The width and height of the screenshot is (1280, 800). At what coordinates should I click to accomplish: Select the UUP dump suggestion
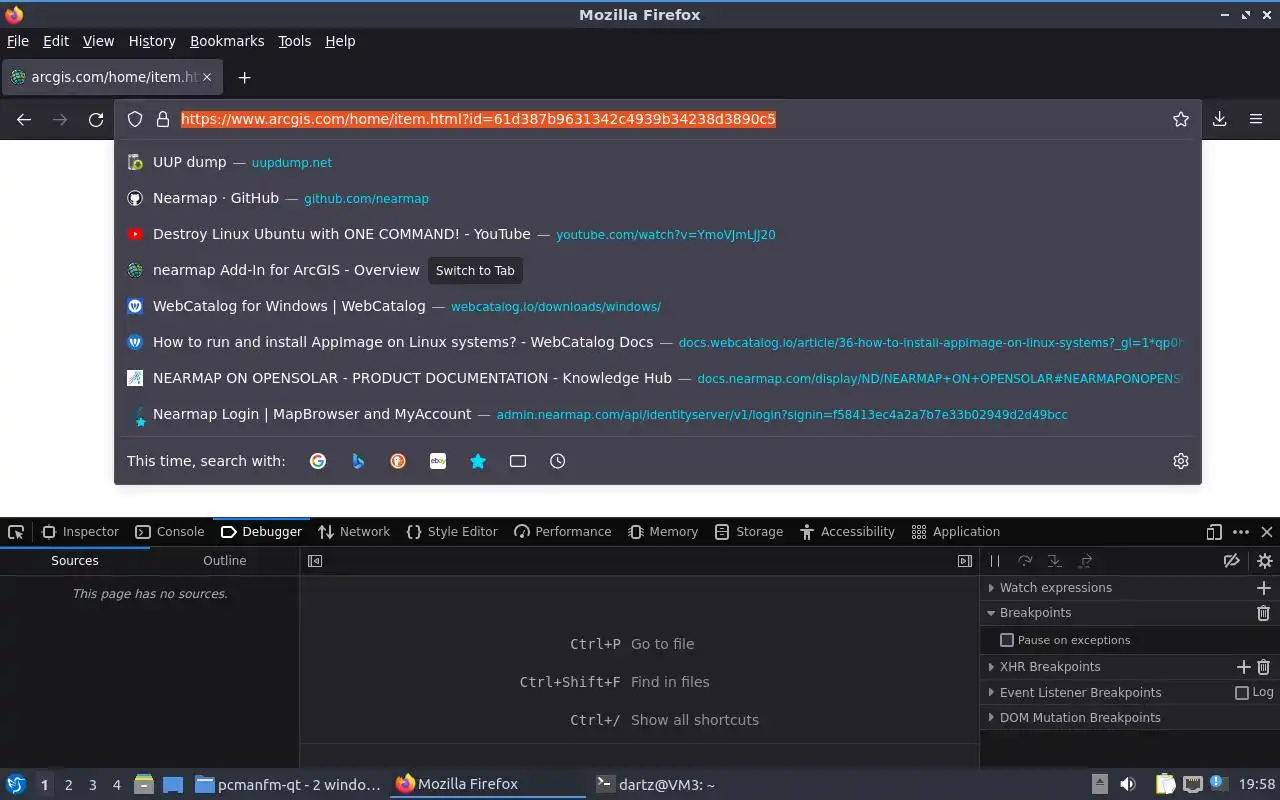point(657,162)
